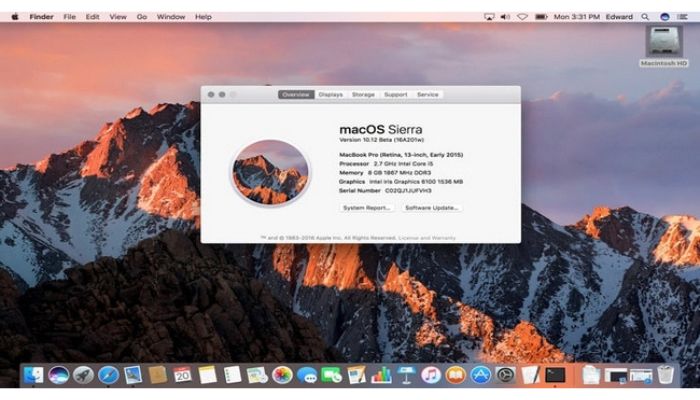
Task: Open Launchpad rocket icon in Dock
Action: [83, 375]
